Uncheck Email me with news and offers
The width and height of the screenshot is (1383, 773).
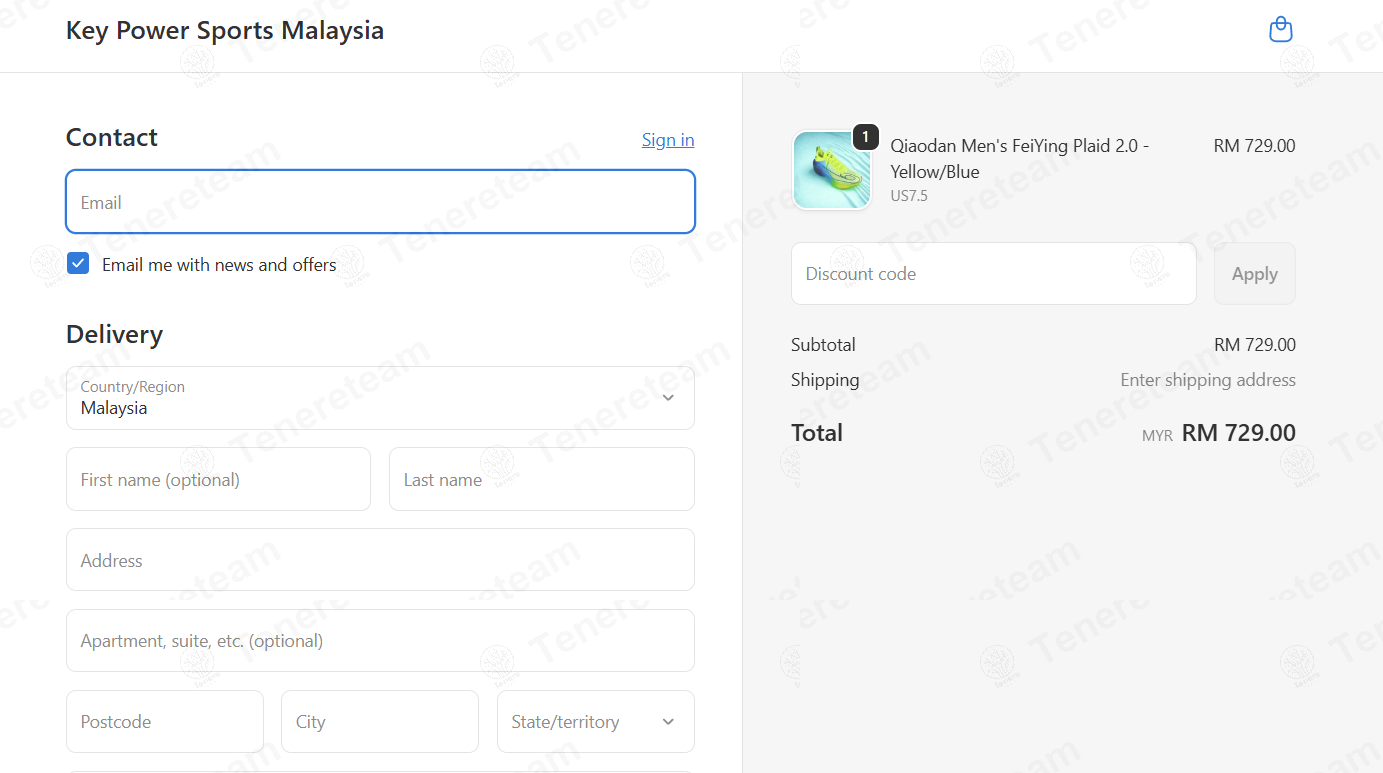(x=78, y=264)
